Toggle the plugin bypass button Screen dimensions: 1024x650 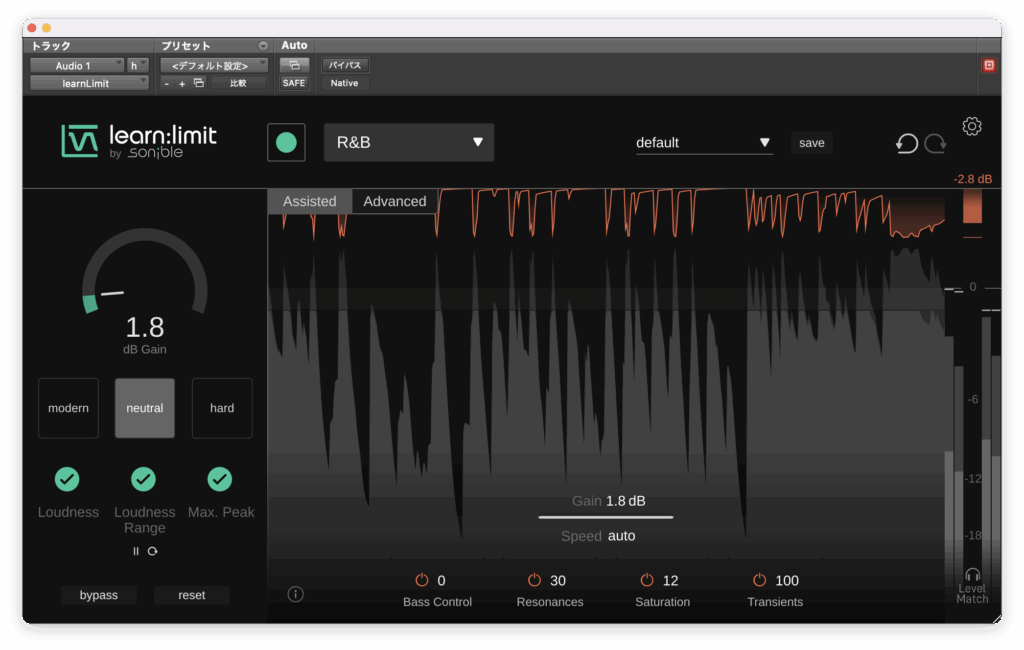[x=99, y=595]
